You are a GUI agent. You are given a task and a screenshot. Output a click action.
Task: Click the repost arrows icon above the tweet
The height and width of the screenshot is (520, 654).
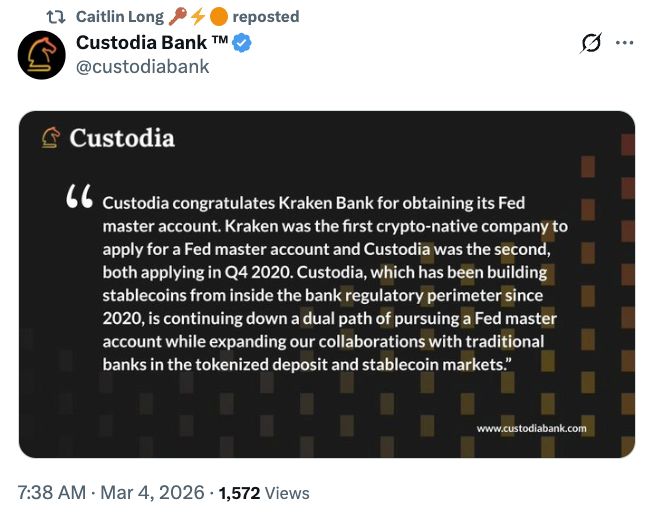point(58,17)
